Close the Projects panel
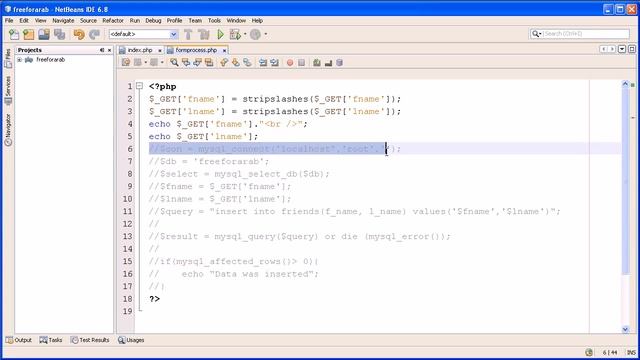 [109, 50]
